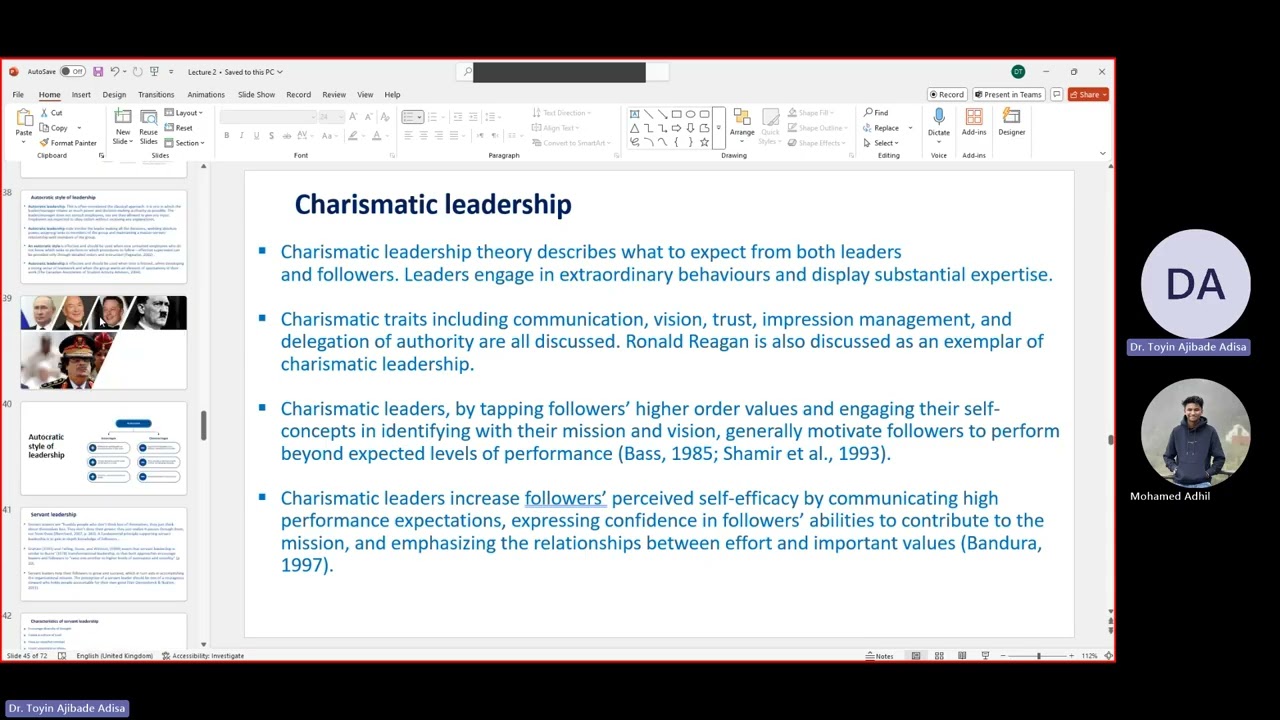The image size is (1280, 720).
Task: Click the search box in title bar
Action: (565, 72)
